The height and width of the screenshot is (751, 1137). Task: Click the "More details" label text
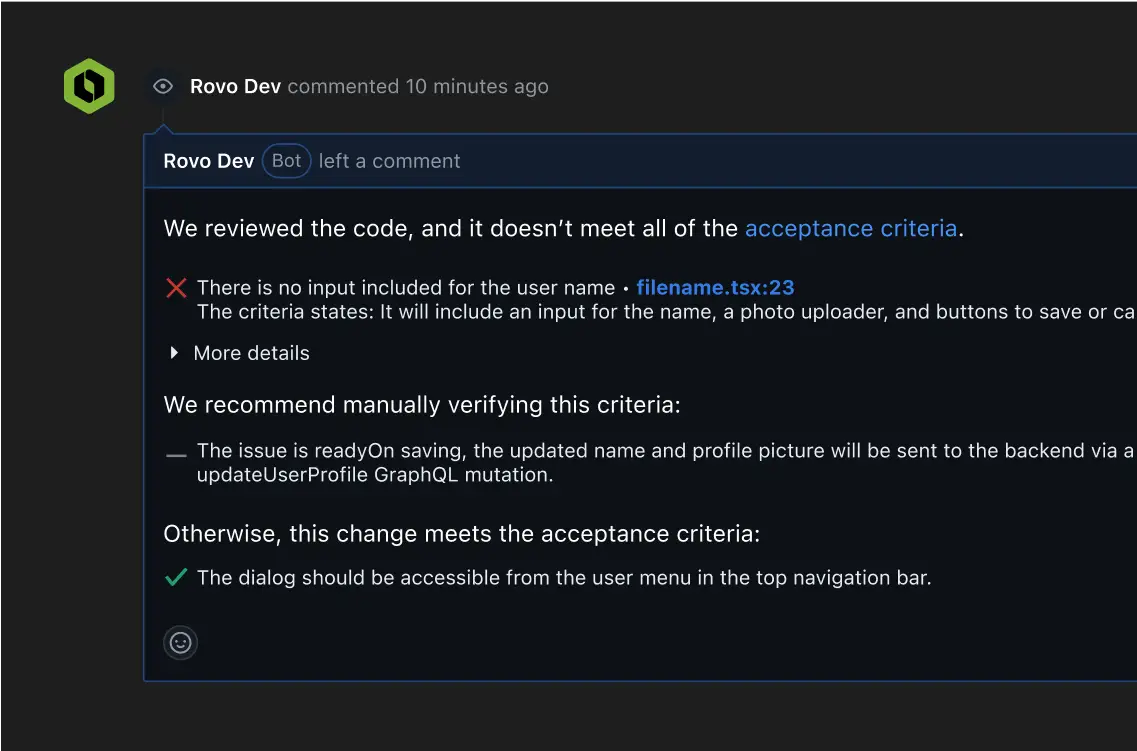251,353
